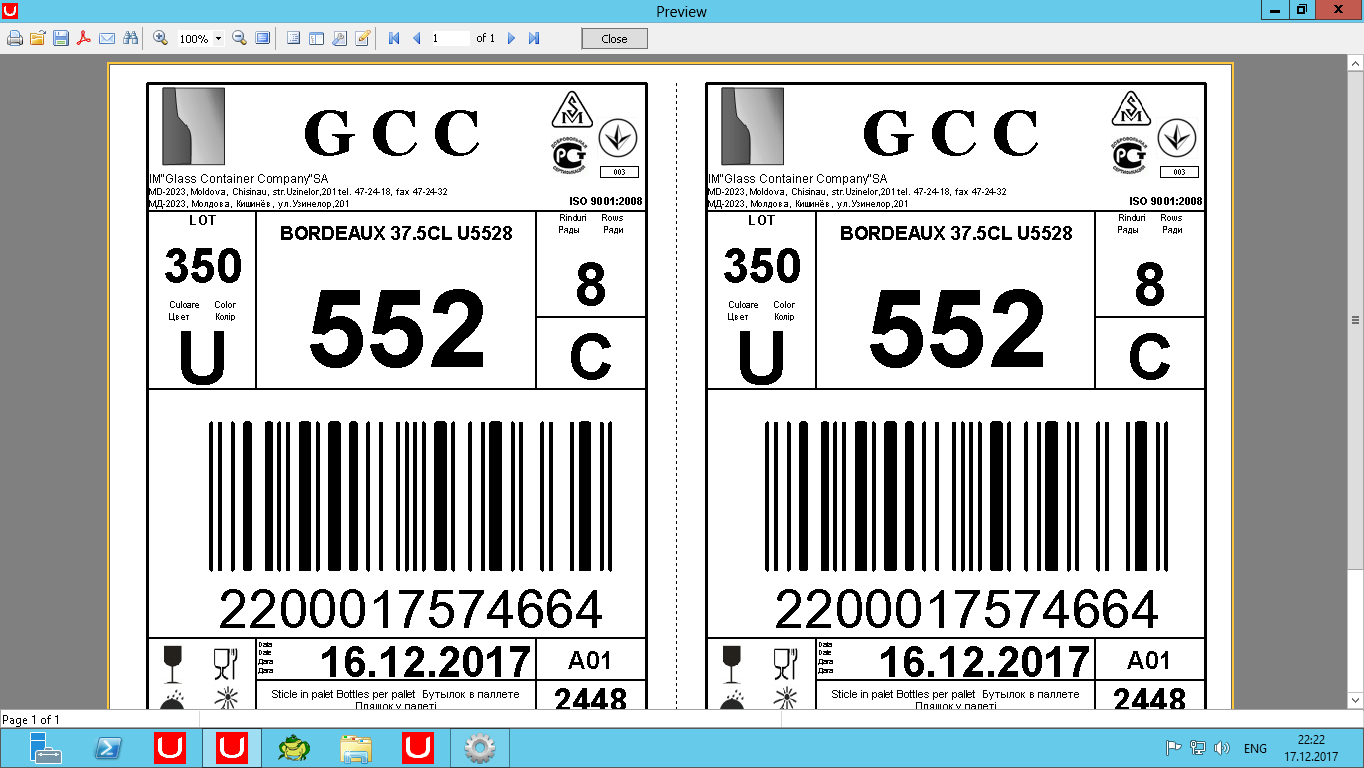
Task: Edit the page with the pencil icon
Action: (363, 38)
